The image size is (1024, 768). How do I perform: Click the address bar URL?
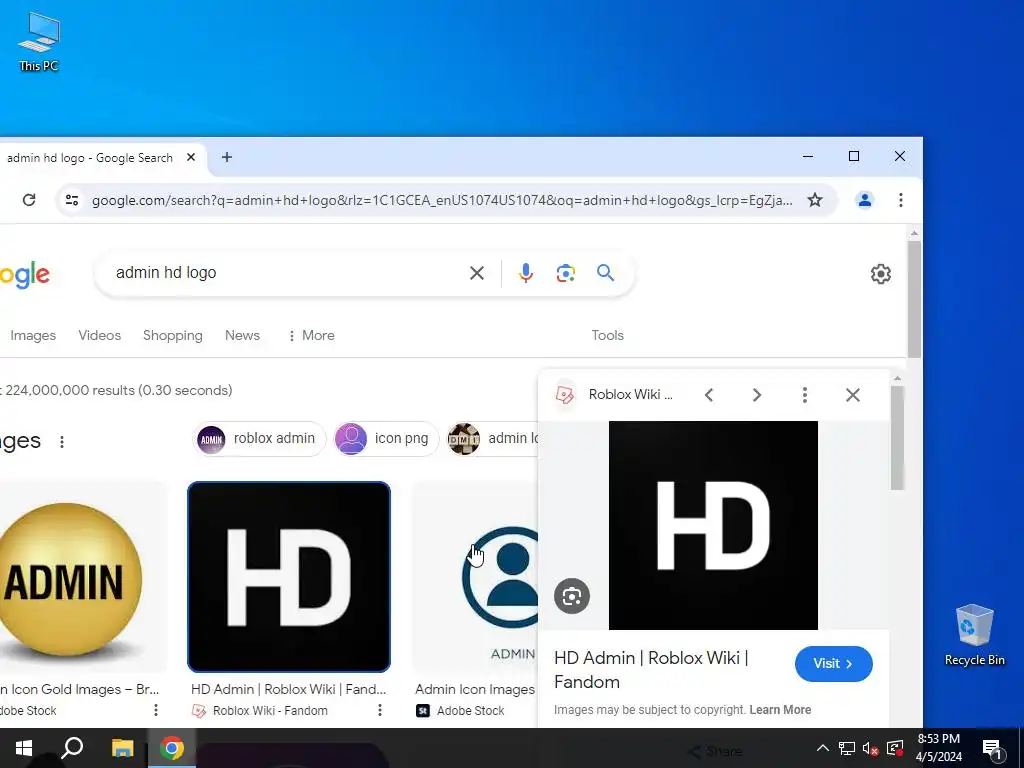click(441, 200)
